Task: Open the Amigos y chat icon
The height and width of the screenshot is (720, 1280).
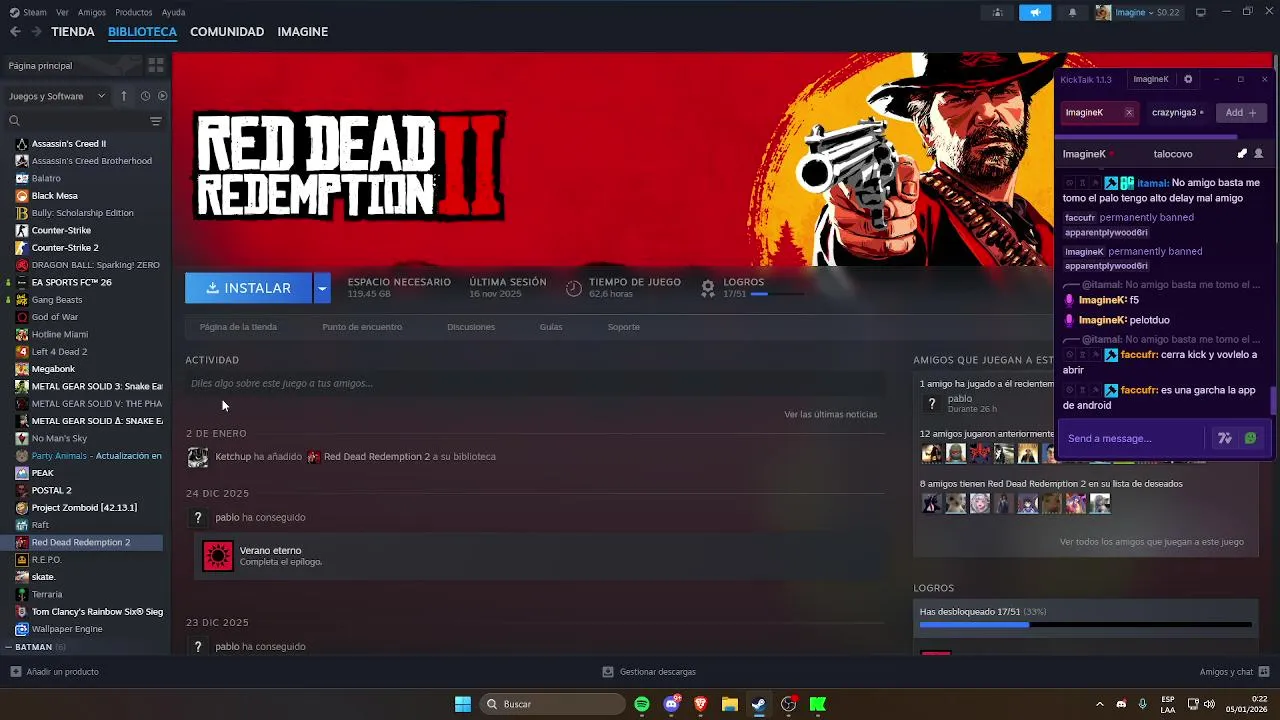Action: [x=1264, y=671]
